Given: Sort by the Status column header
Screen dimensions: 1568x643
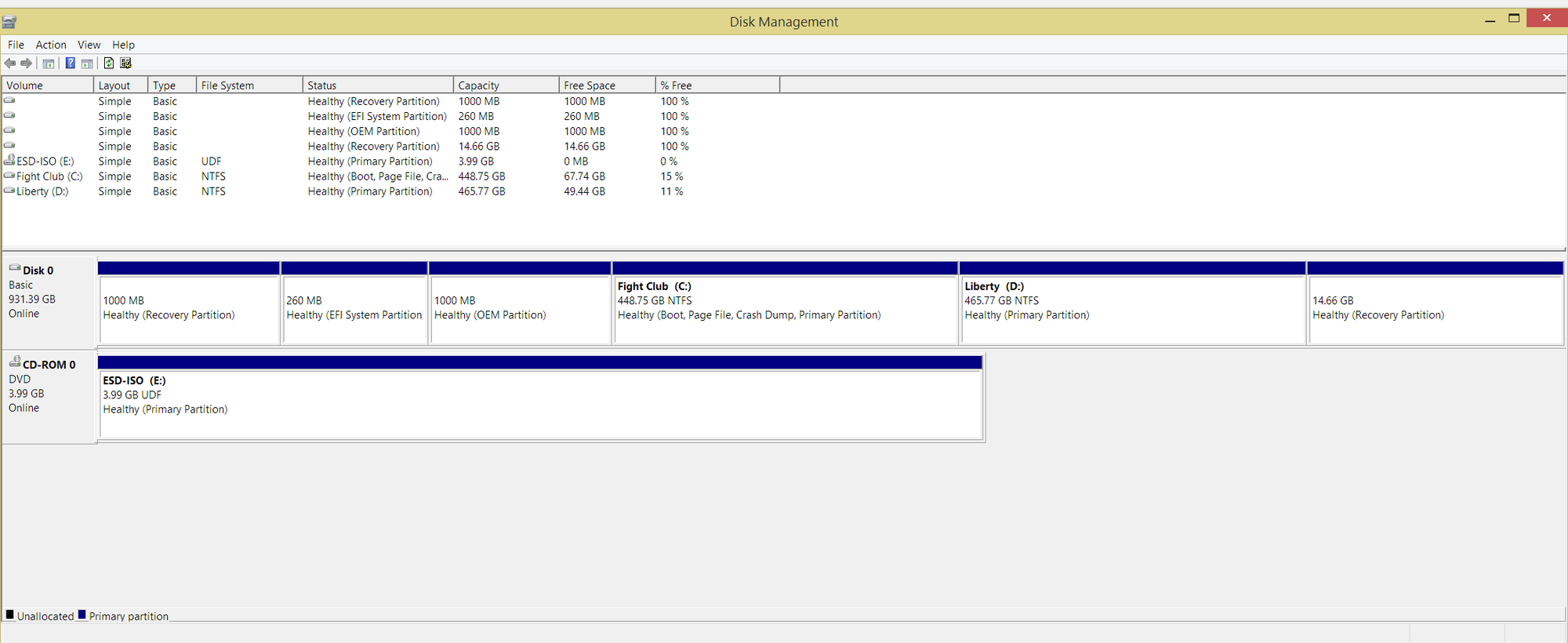Looking at the screenshot, I should click(x=378, y=85).
